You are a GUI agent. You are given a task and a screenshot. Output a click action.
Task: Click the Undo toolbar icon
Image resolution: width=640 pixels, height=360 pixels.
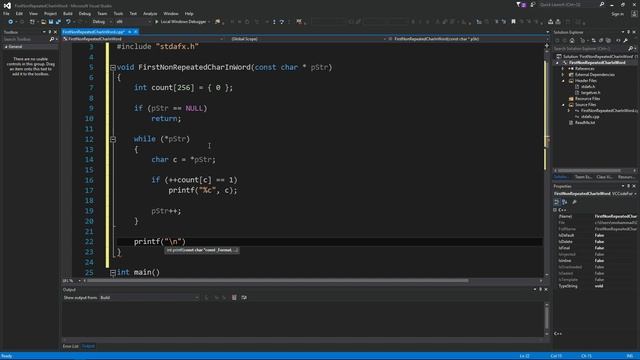pyautogui.click(x=68, y=22)
